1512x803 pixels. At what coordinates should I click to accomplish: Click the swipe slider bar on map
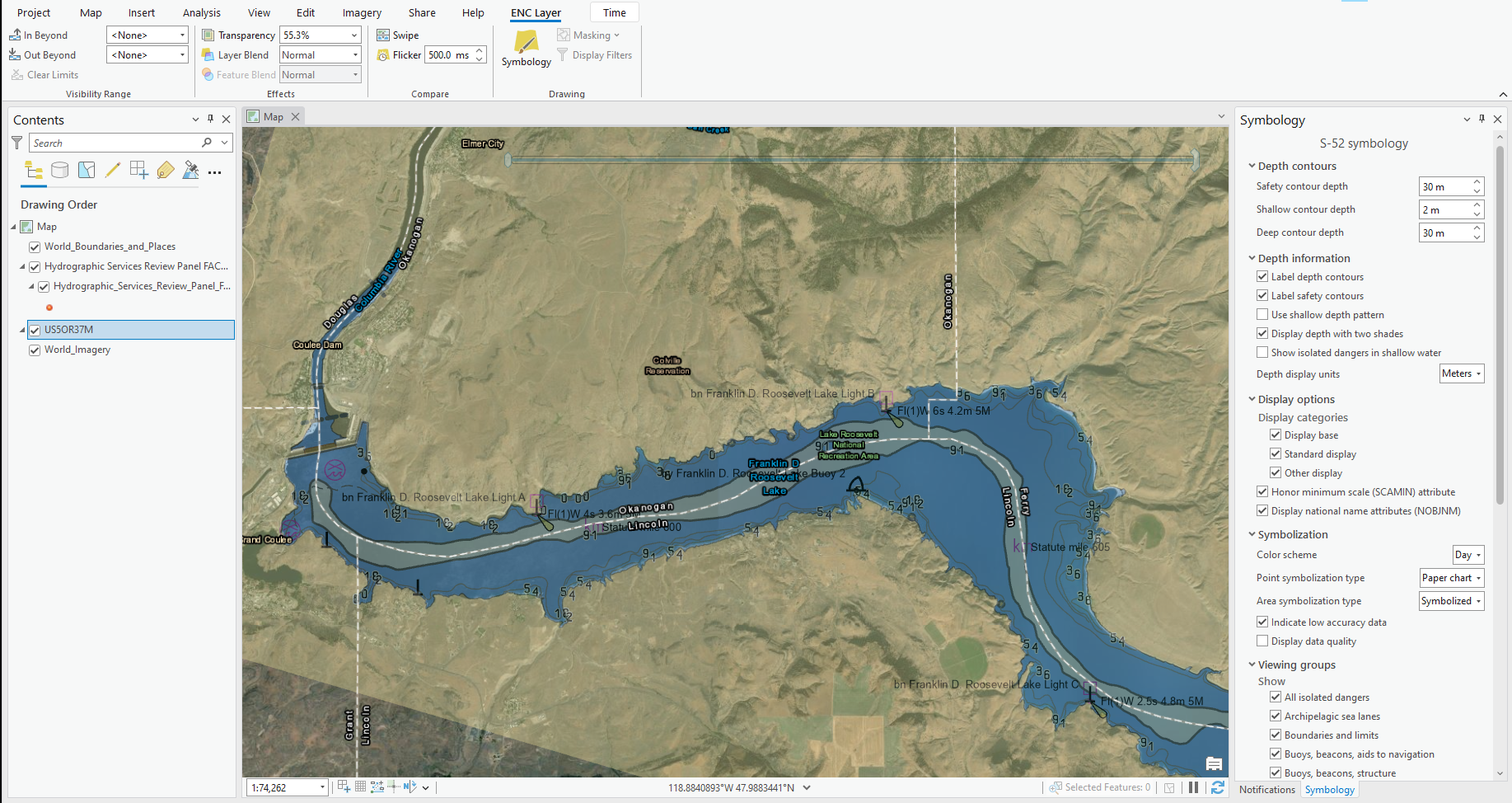pos(852,159)
